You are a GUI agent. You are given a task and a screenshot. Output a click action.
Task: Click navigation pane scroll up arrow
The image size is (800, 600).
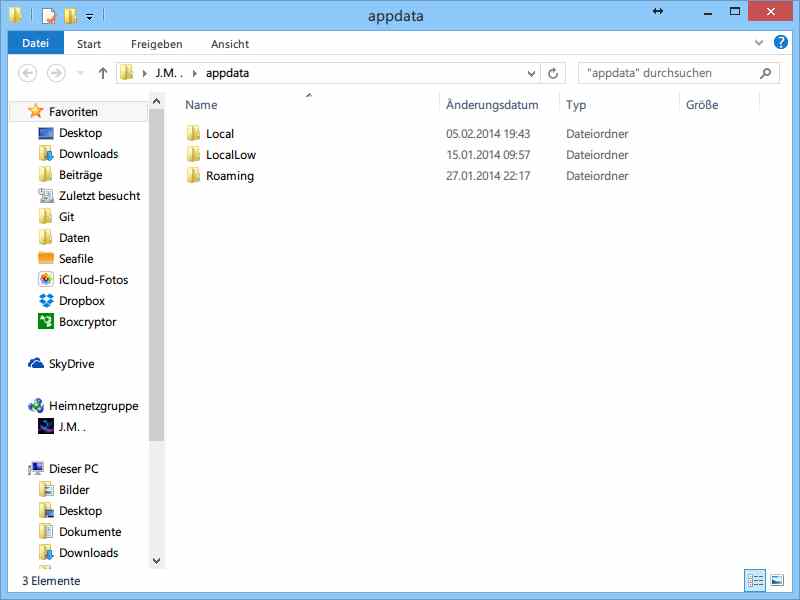tap(157, 101)
